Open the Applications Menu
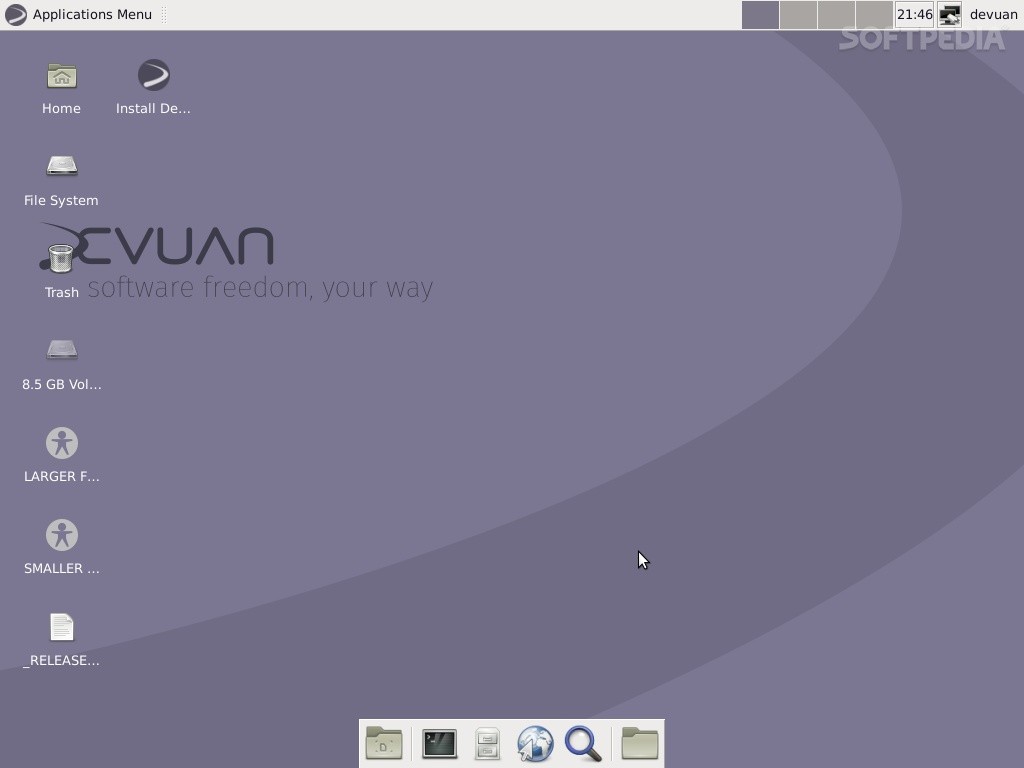This screenshot has height=768, width=1024. pos(79,14)
